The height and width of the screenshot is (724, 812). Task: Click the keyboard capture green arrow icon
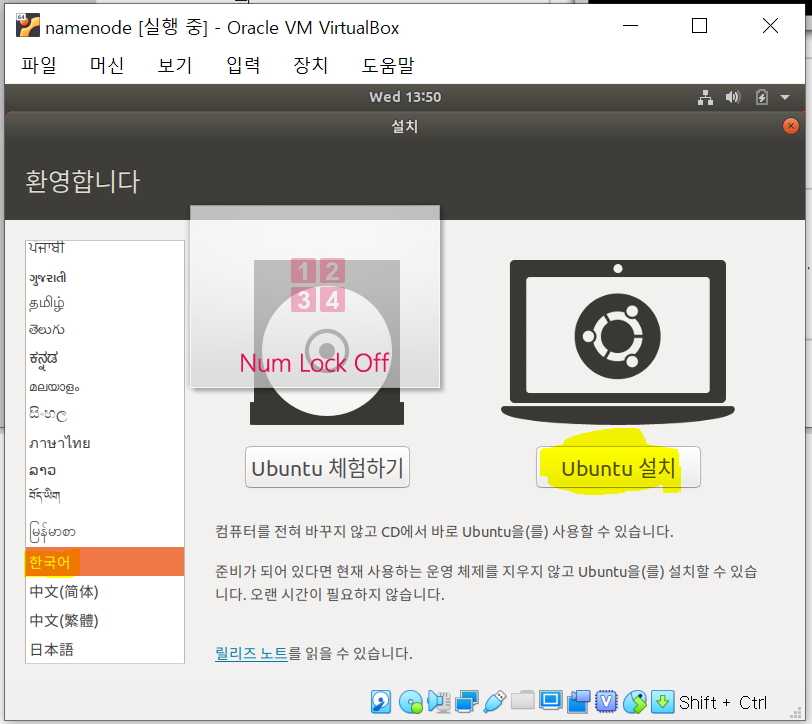(x=662, y=702)
